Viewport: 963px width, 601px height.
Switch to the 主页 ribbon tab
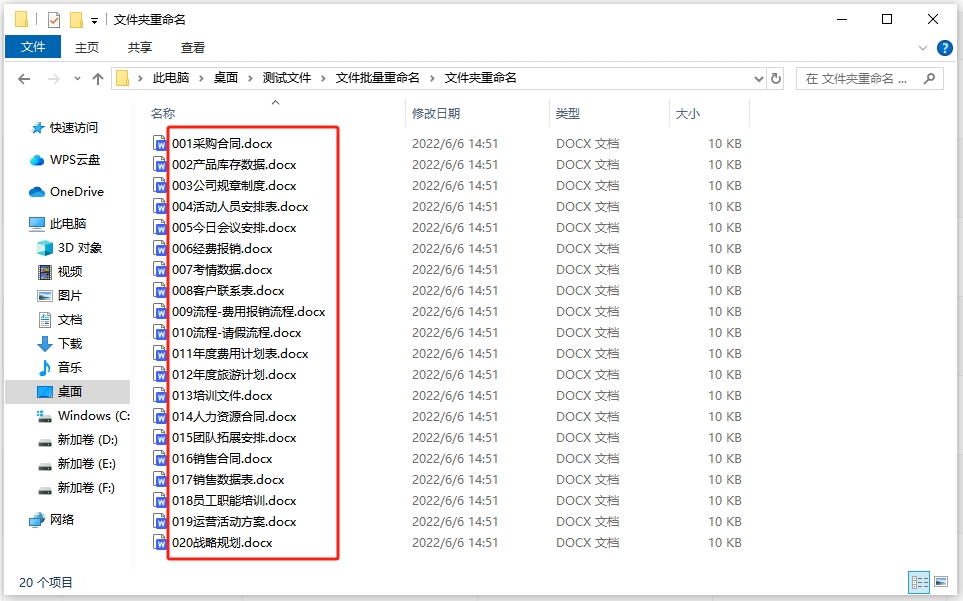coord(87,47)
